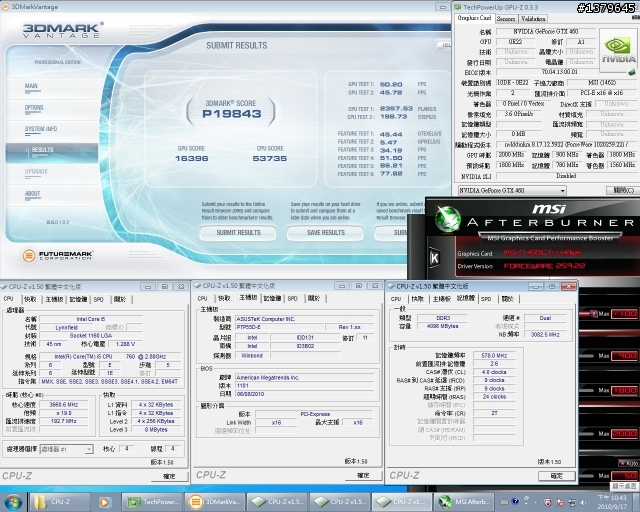Open the 快取 tab in the left CPU-Z window
This screenshot has width=640, height=512.
[30, 299]
